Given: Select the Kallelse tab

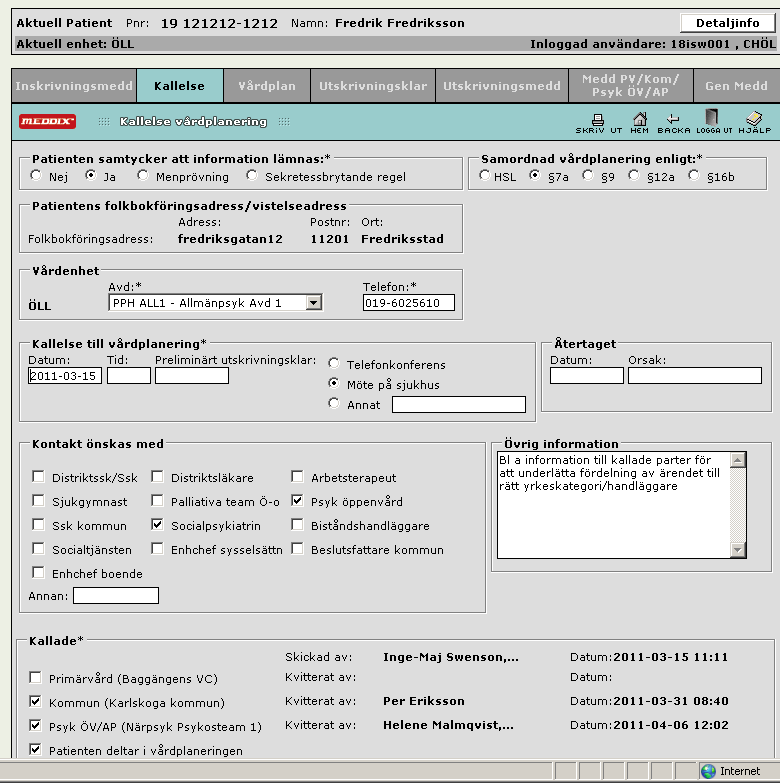Looking at the screenshot, I should pos(179,86).
